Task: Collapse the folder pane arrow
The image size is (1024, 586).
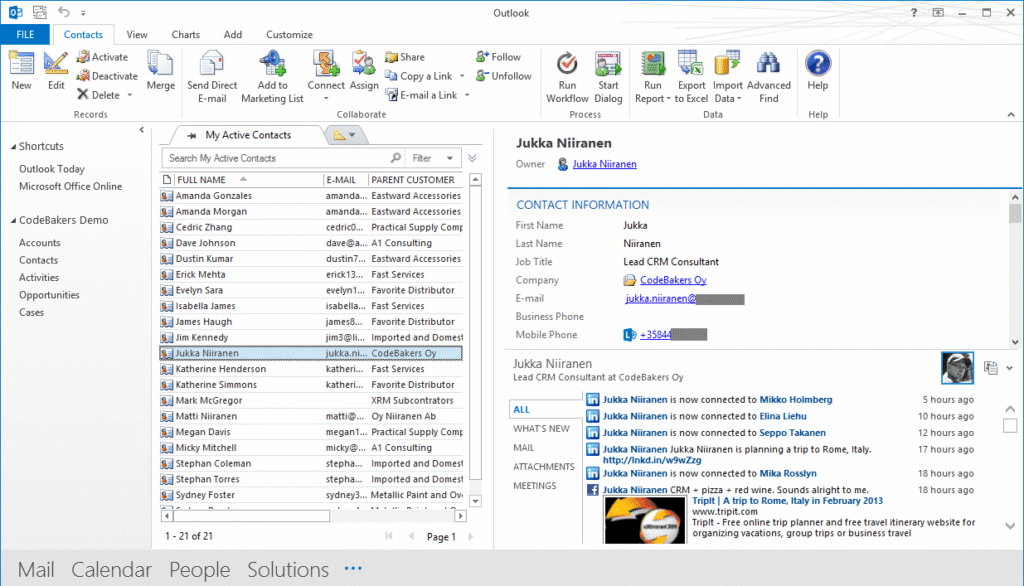Action: (142, 130)
